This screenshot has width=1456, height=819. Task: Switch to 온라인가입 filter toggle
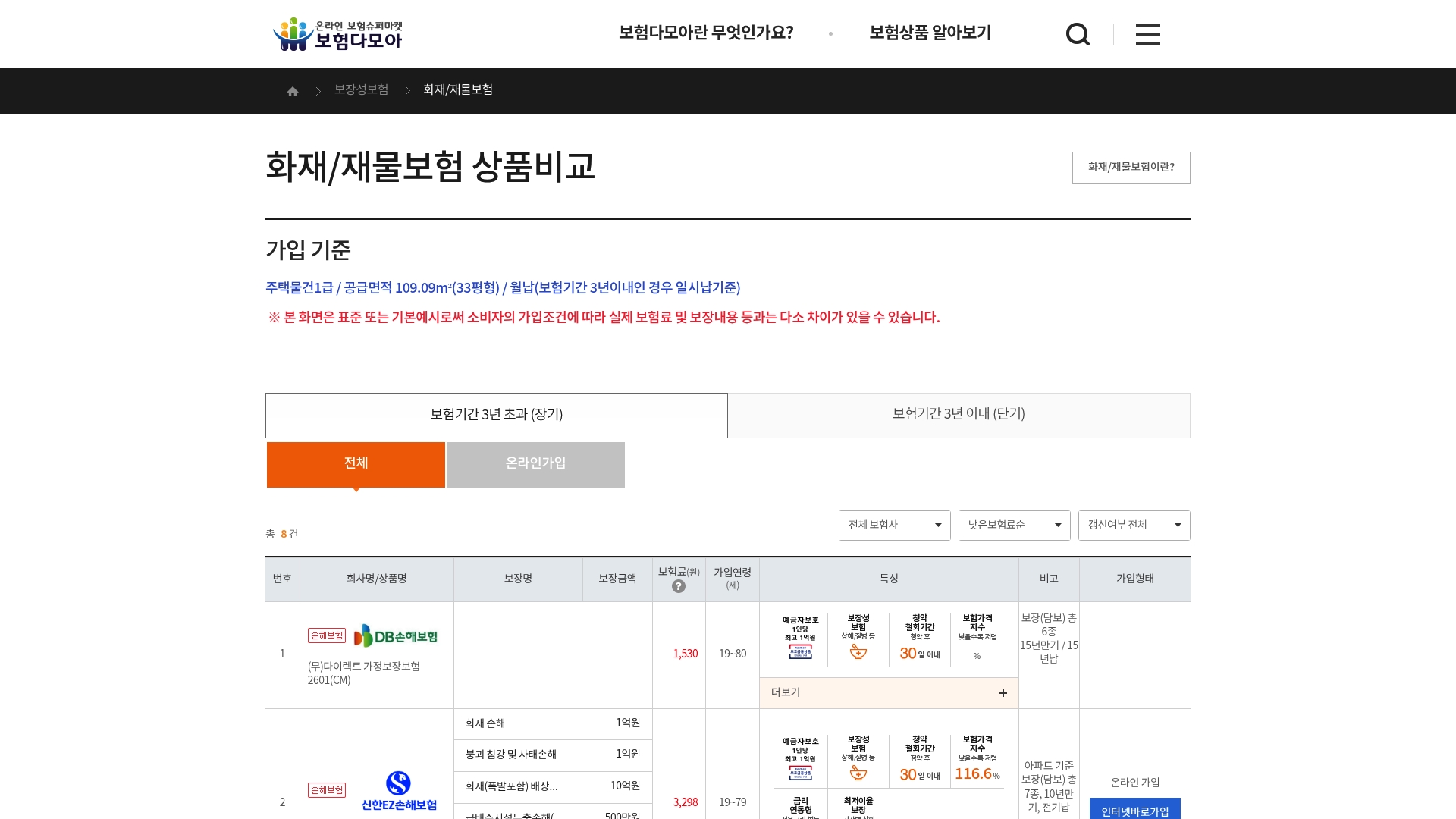point(535,464)
